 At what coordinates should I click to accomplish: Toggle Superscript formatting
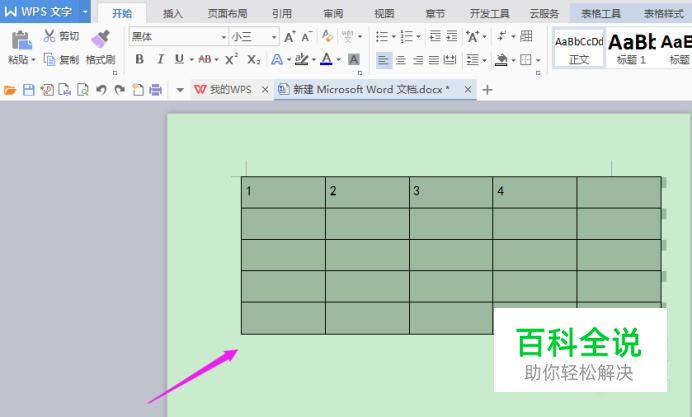point(231,59)
